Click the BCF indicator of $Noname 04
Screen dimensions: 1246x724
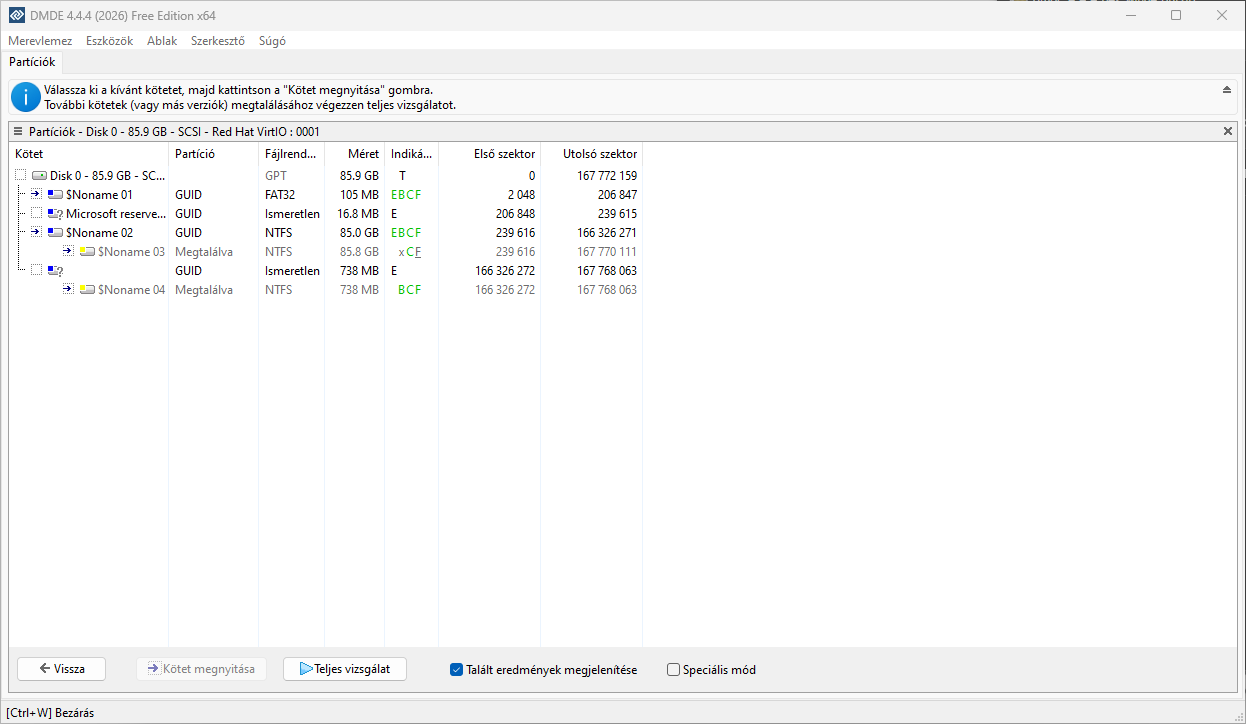click(410, 290)
